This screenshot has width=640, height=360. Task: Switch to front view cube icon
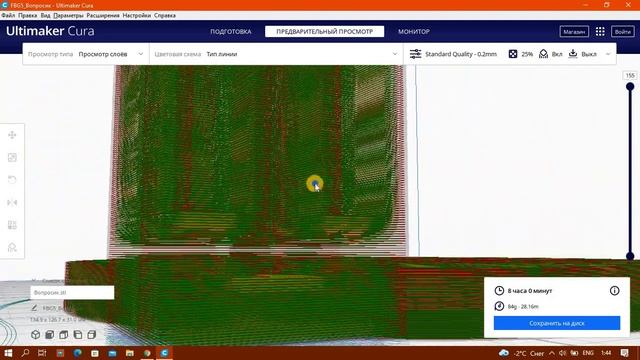(49, 335)
